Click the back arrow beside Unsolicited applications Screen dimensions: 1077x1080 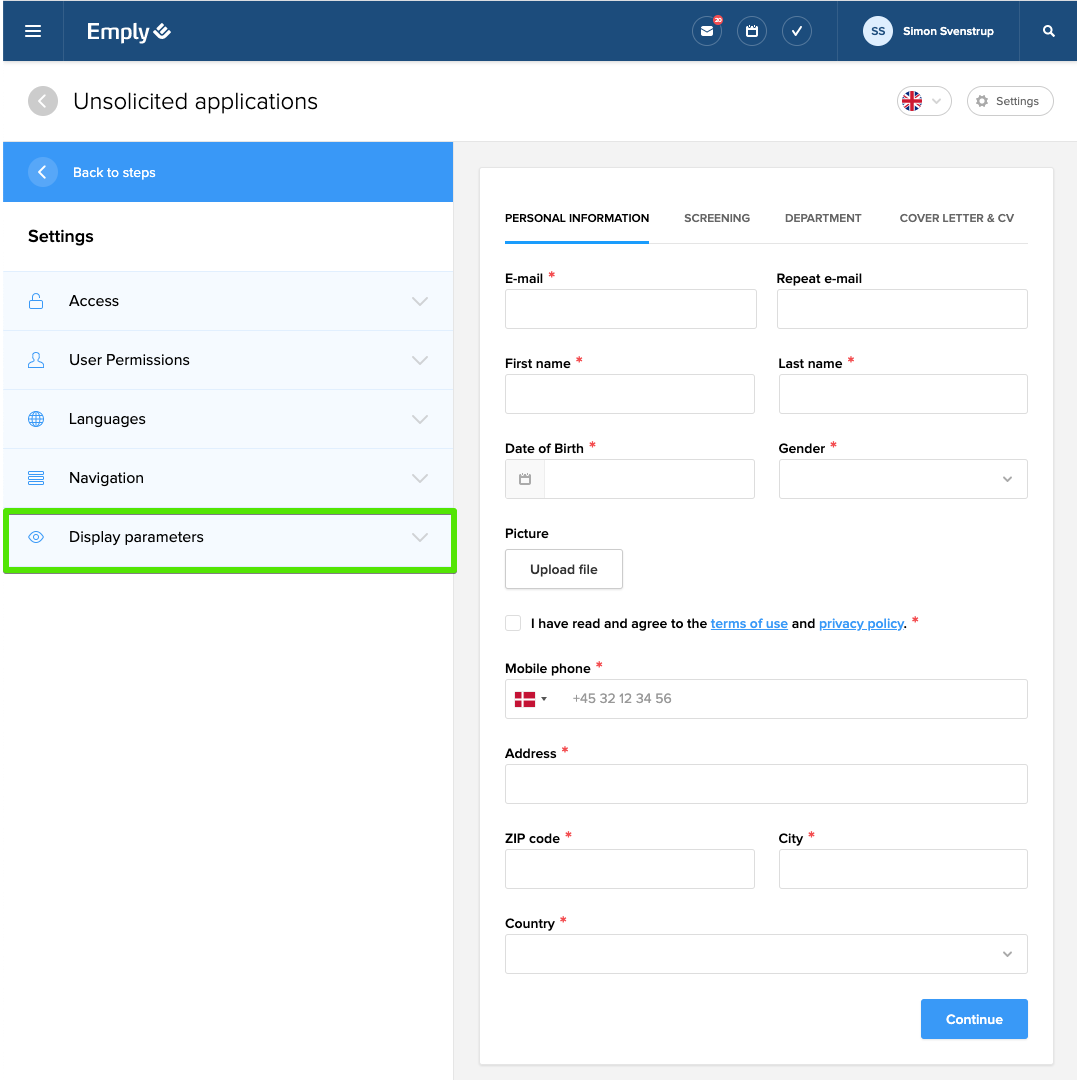pos(43,101)
